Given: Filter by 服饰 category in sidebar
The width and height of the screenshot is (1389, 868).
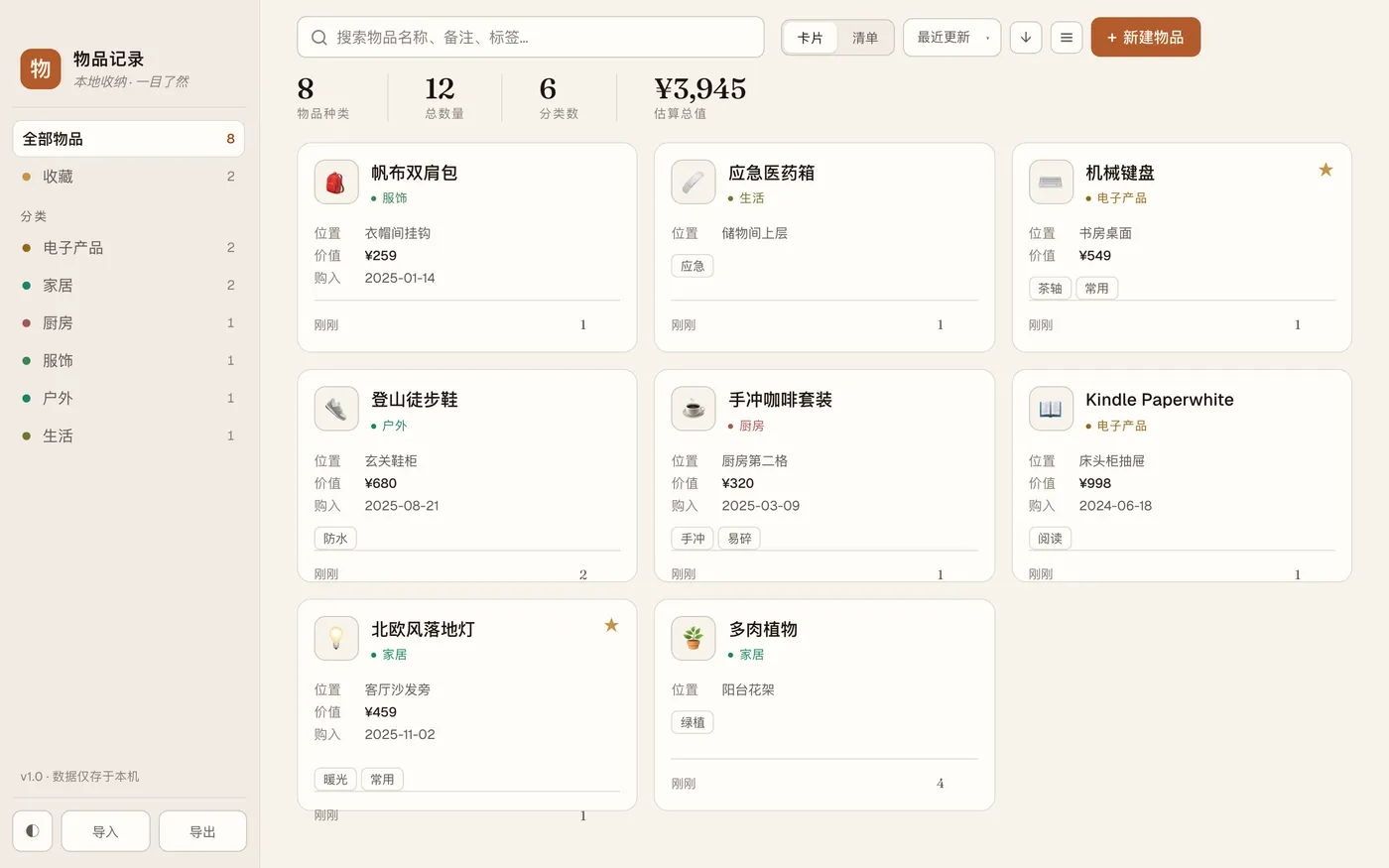Looking at the screenshot, I should coord(128,361).
